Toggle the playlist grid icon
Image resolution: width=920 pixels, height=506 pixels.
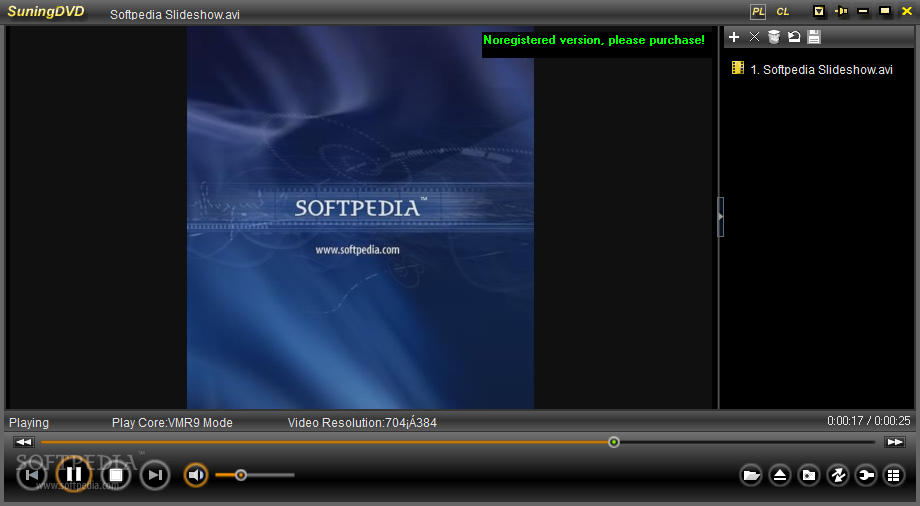tap(894, 475)
